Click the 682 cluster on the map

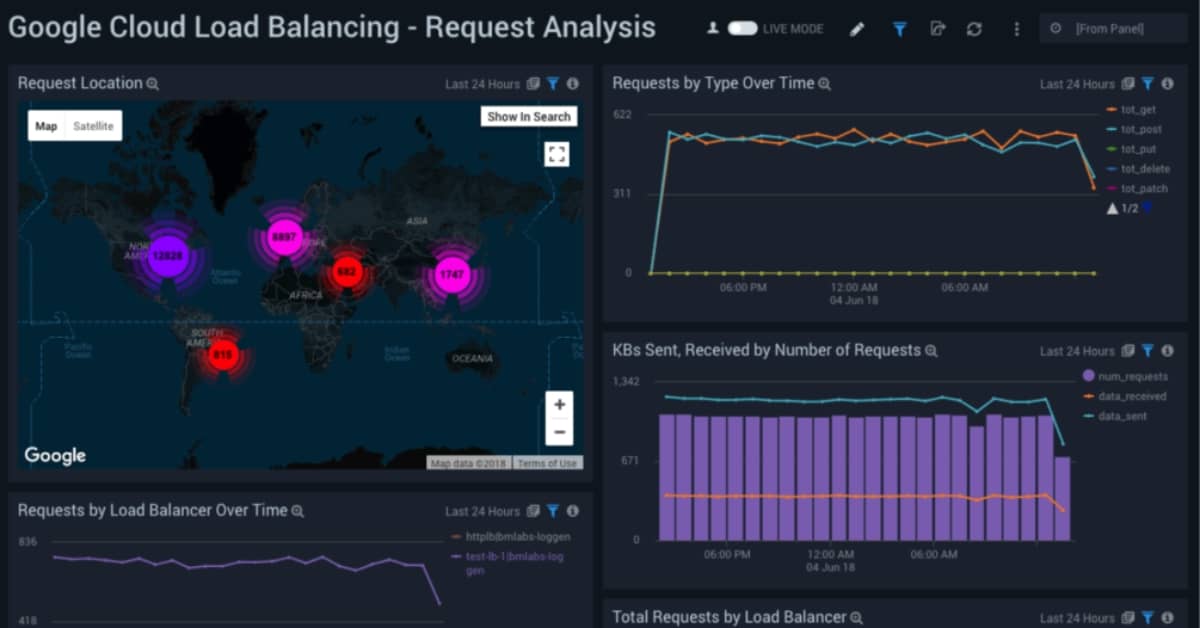(346, 271)
